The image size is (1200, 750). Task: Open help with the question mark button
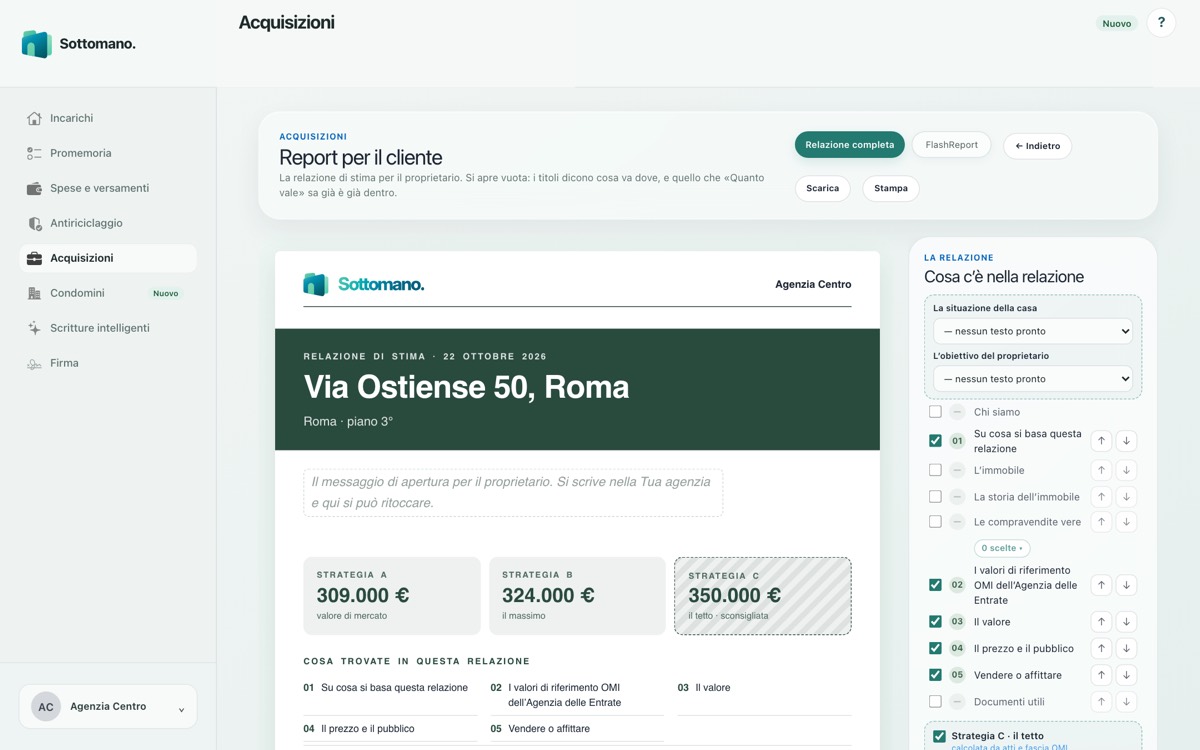[1161, 23]
